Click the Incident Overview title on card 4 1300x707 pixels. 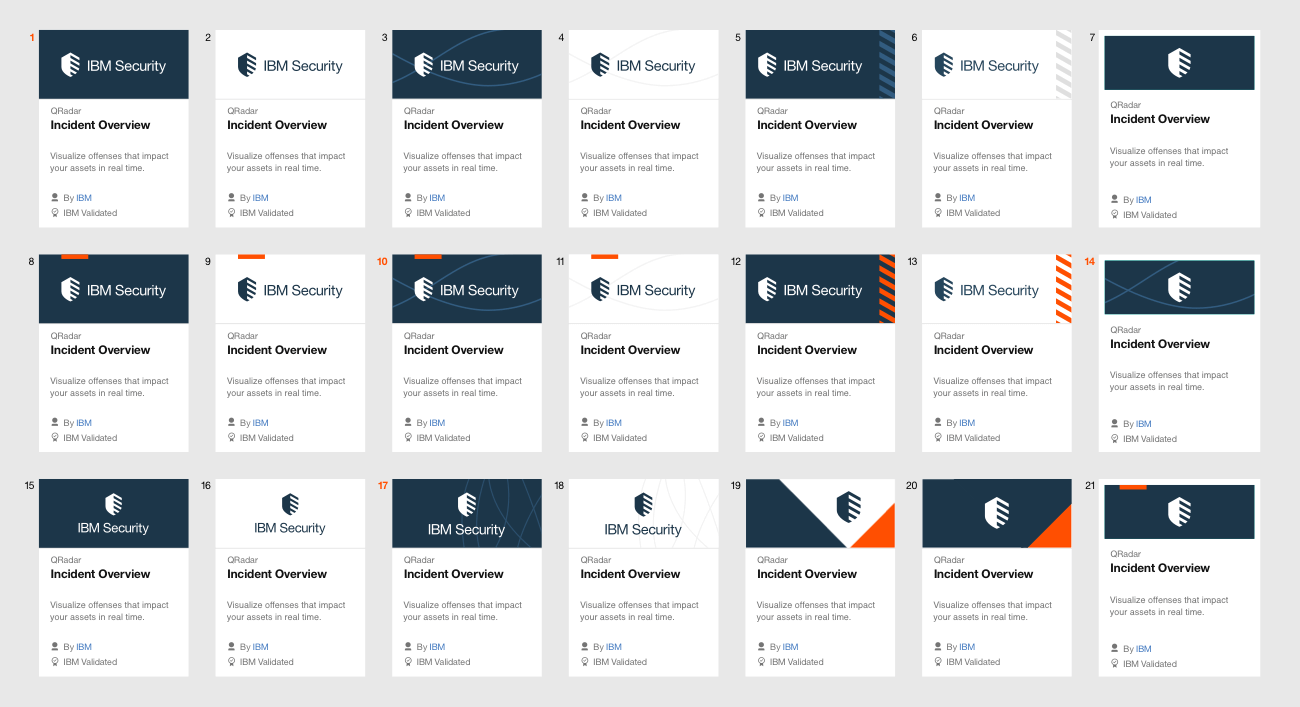tap(630, 124)
